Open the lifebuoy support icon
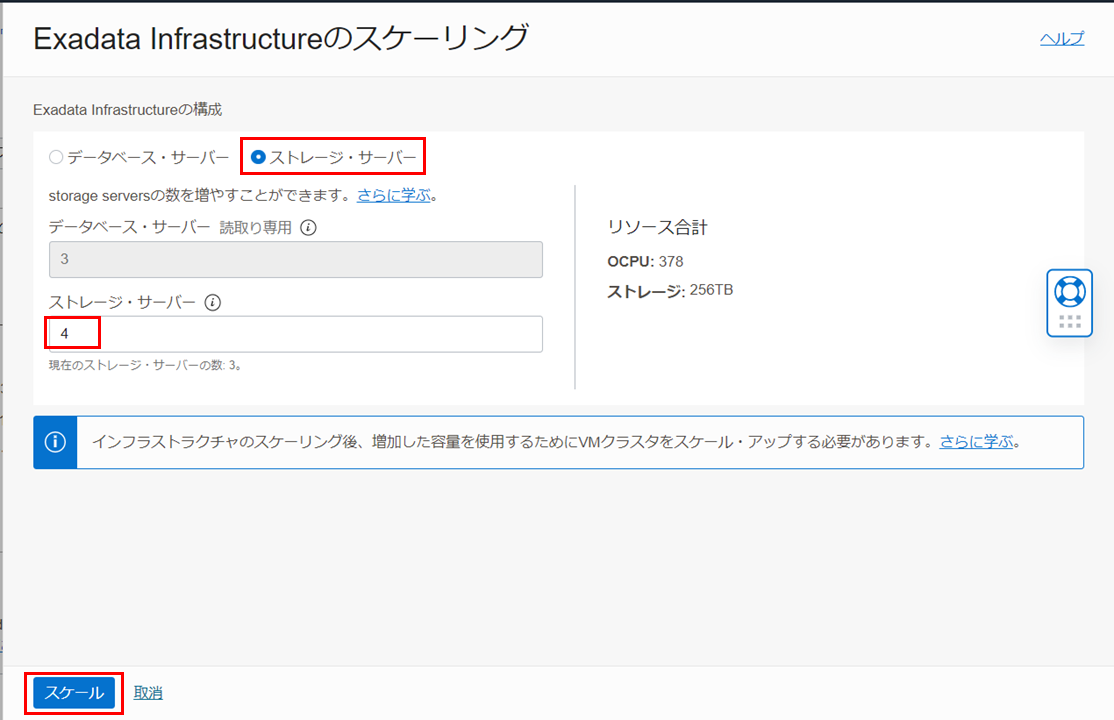The height and width of the screenshot is (720, 1114). click(1069, 291)
